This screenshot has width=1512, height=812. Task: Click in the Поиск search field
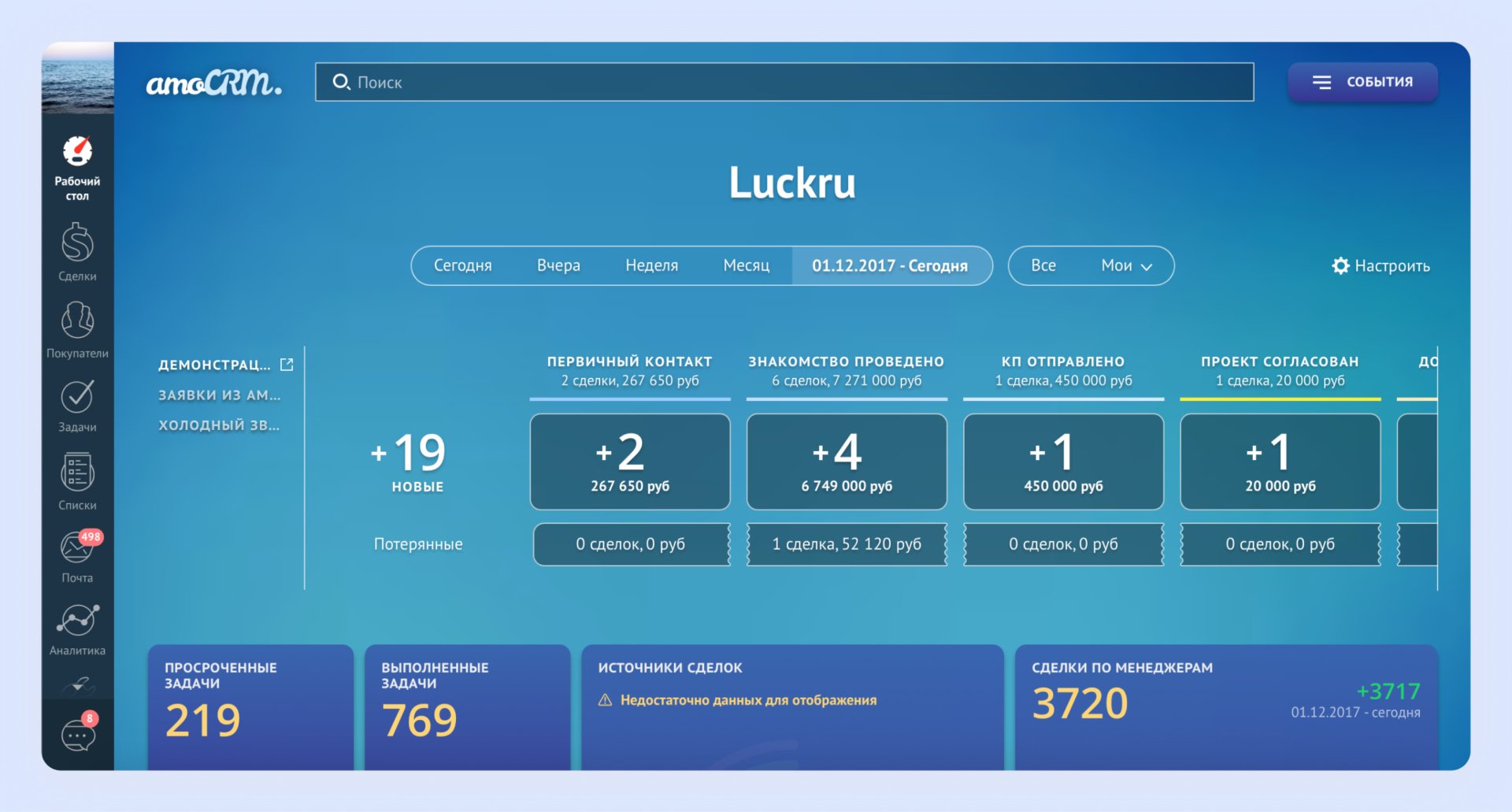[x=784, y=82]
